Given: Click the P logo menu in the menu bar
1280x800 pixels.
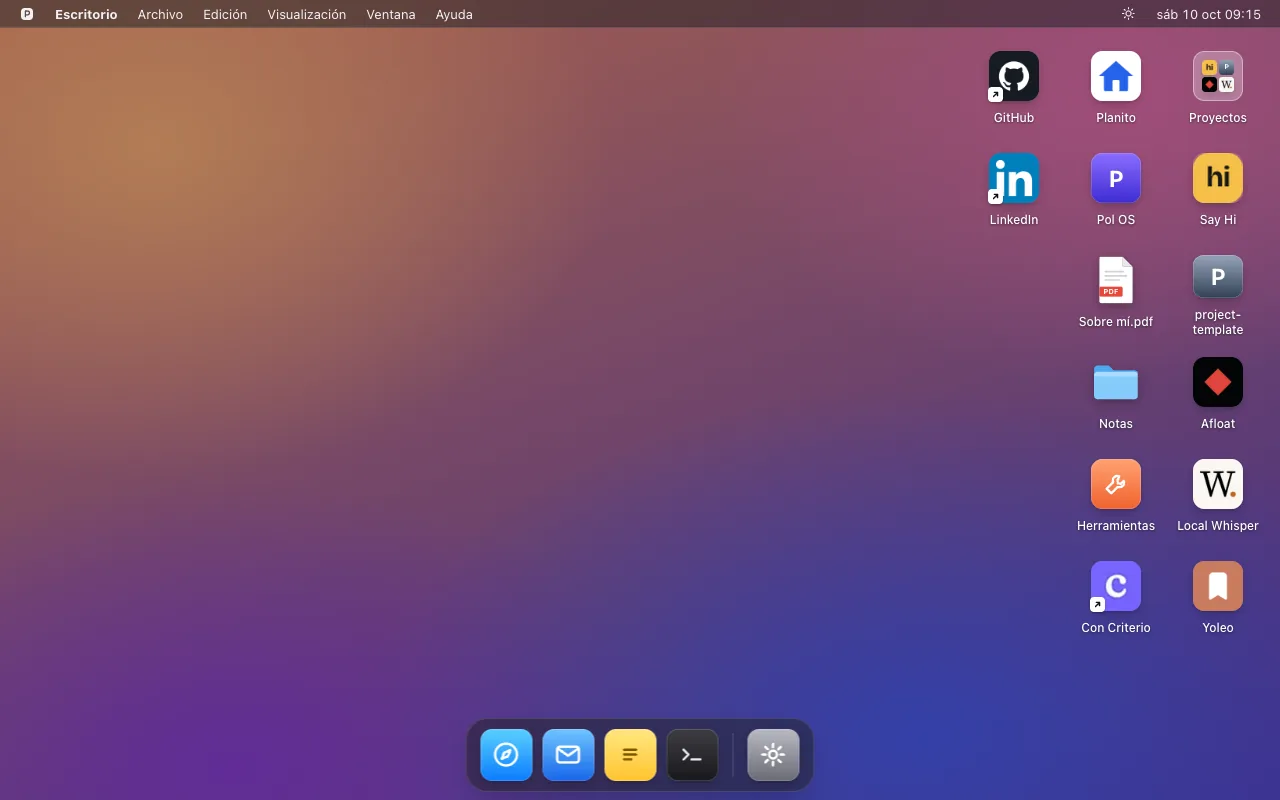Looking at the screenshot, I should pos(27,14).
